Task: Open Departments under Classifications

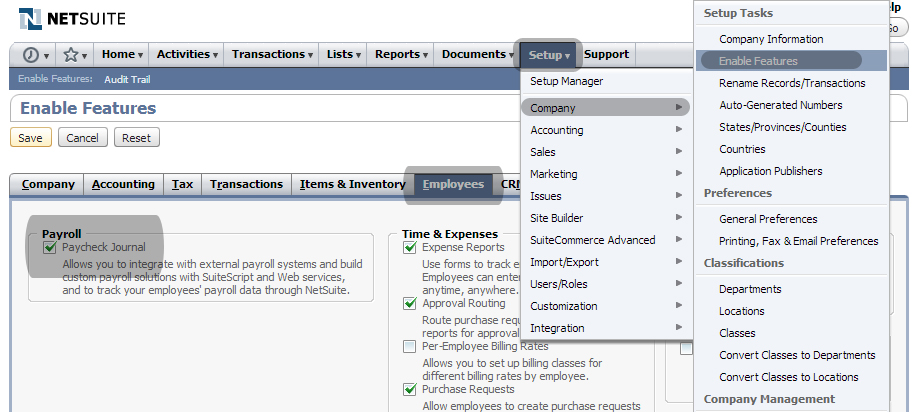Action: point(750,289)
